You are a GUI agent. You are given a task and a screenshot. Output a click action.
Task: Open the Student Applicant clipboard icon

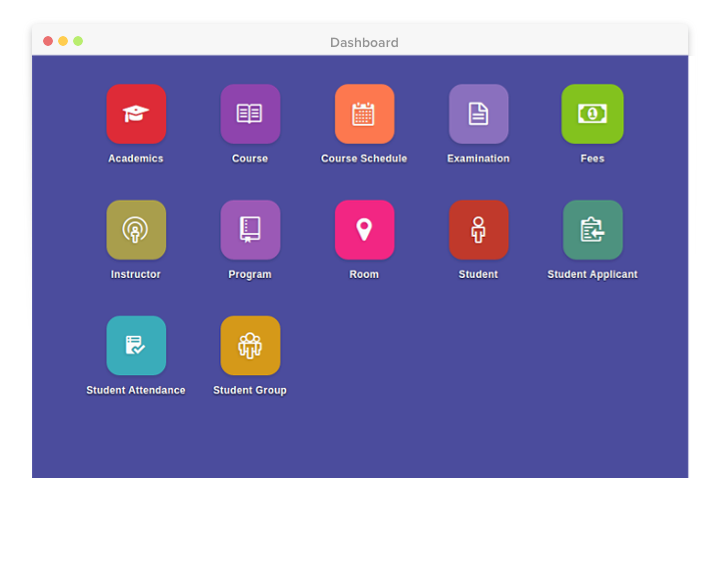pos(592,230)
